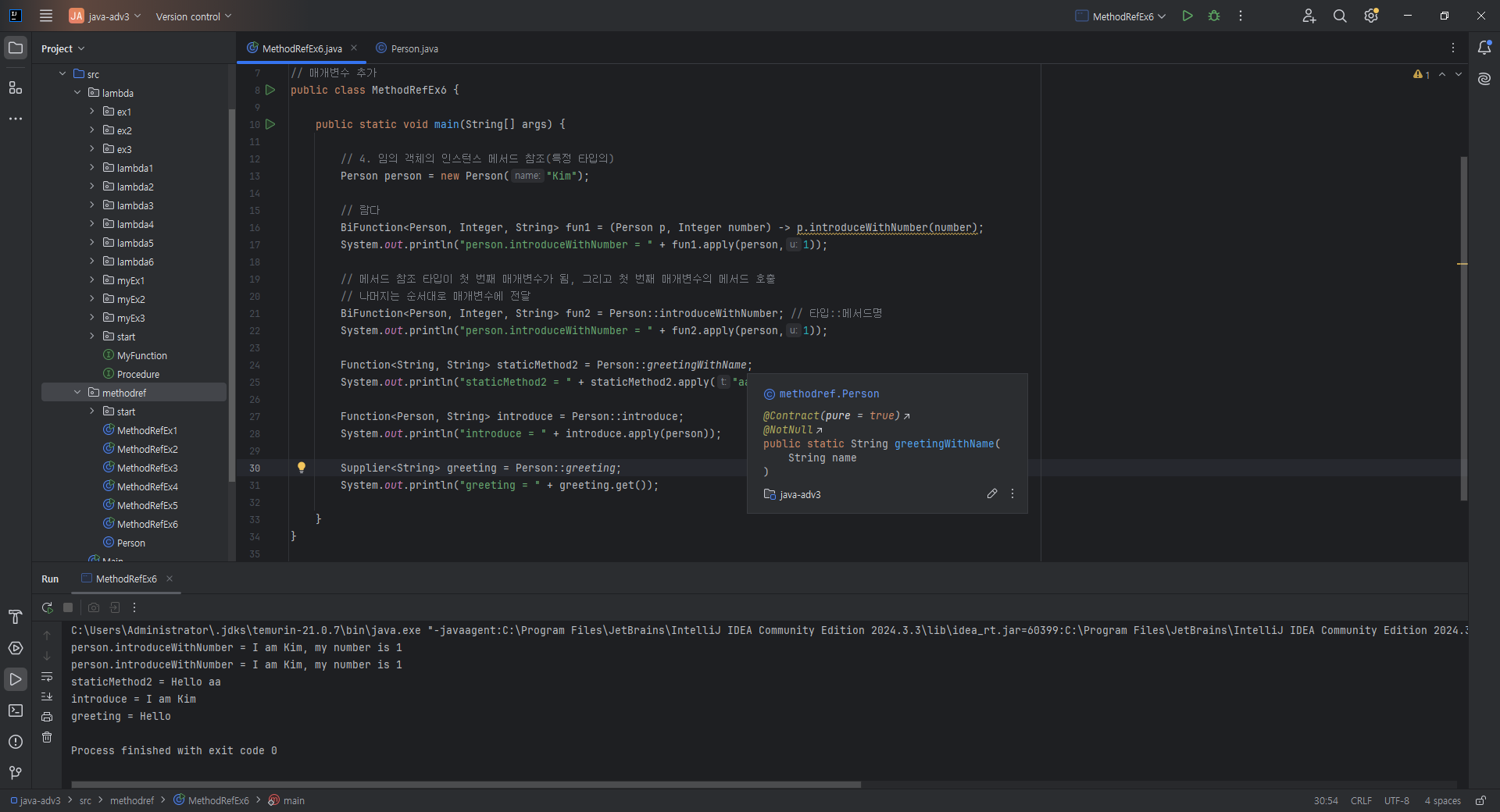1500x812 pixels.
Task: Switch to Person.java editor tab
Action: click(x=407, y=48)
